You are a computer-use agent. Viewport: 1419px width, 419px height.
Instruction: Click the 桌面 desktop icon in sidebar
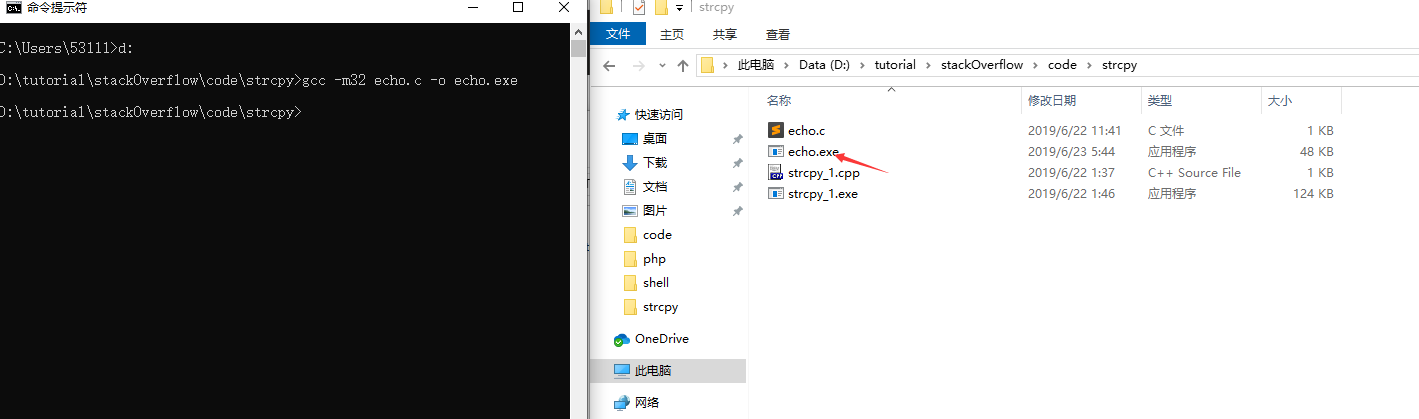click(x=630, y=138)
